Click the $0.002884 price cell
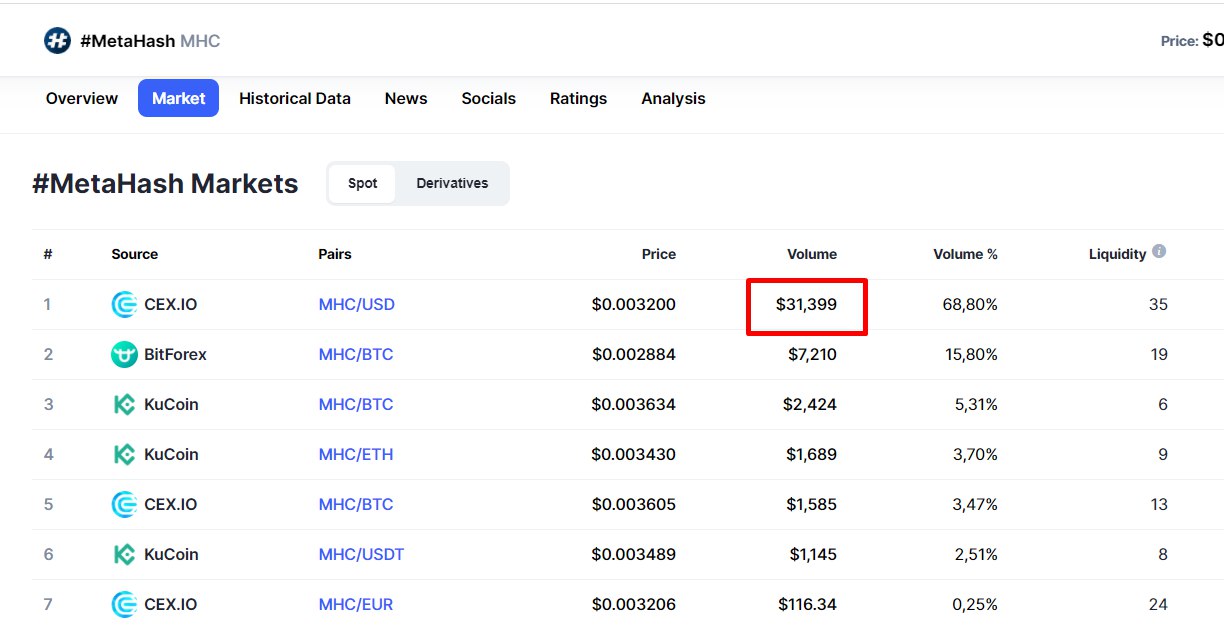The width and height of the screenshot is (1224, 629). 634,354
